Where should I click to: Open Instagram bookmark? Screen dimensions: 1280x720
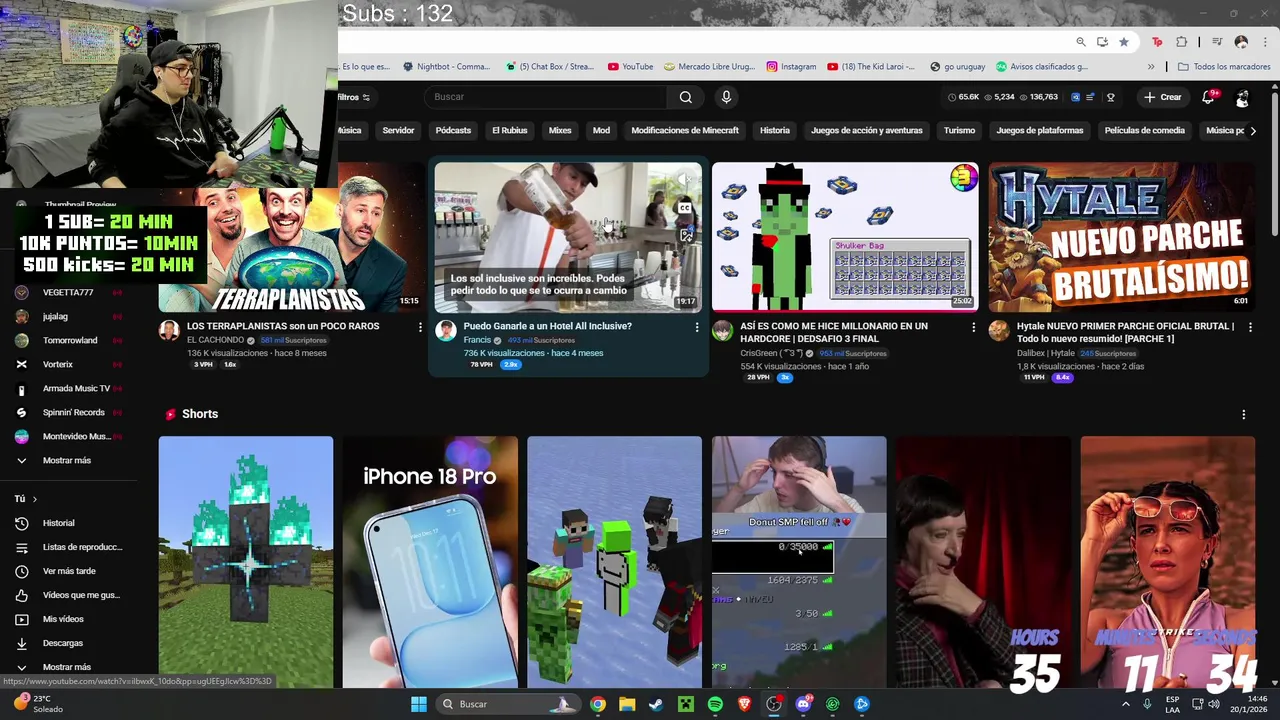[x=791, y=67]
